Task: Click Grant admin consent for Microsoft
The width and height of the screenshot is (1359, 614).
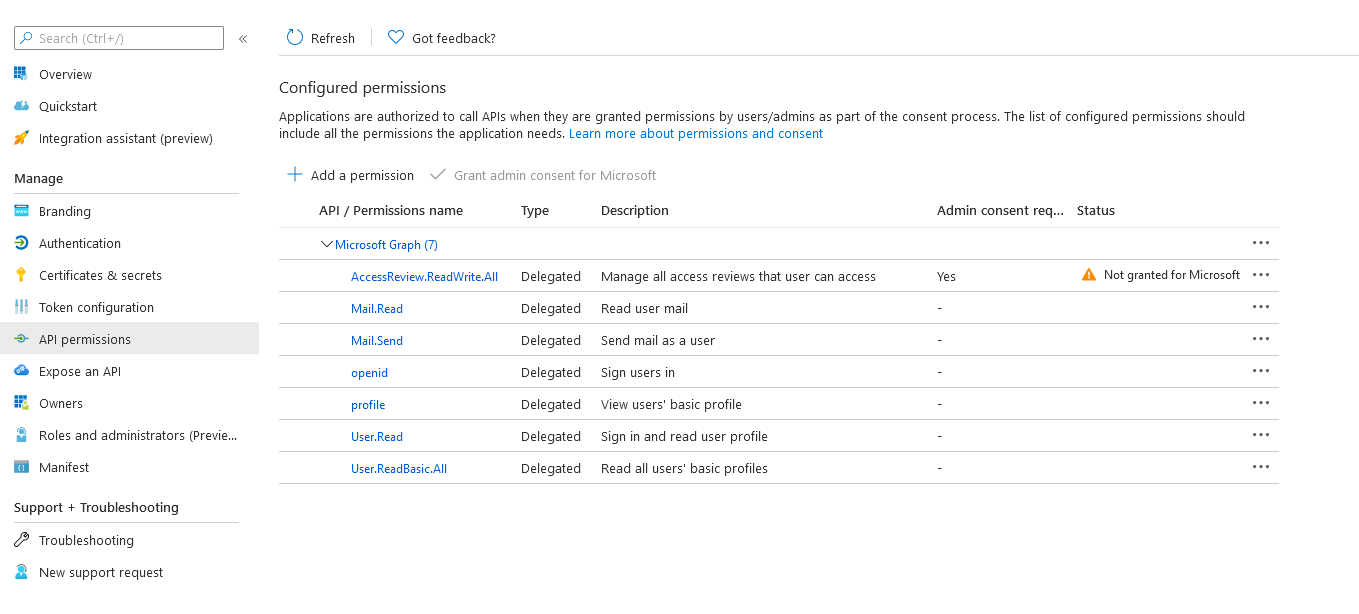Action: pos(555,175)
